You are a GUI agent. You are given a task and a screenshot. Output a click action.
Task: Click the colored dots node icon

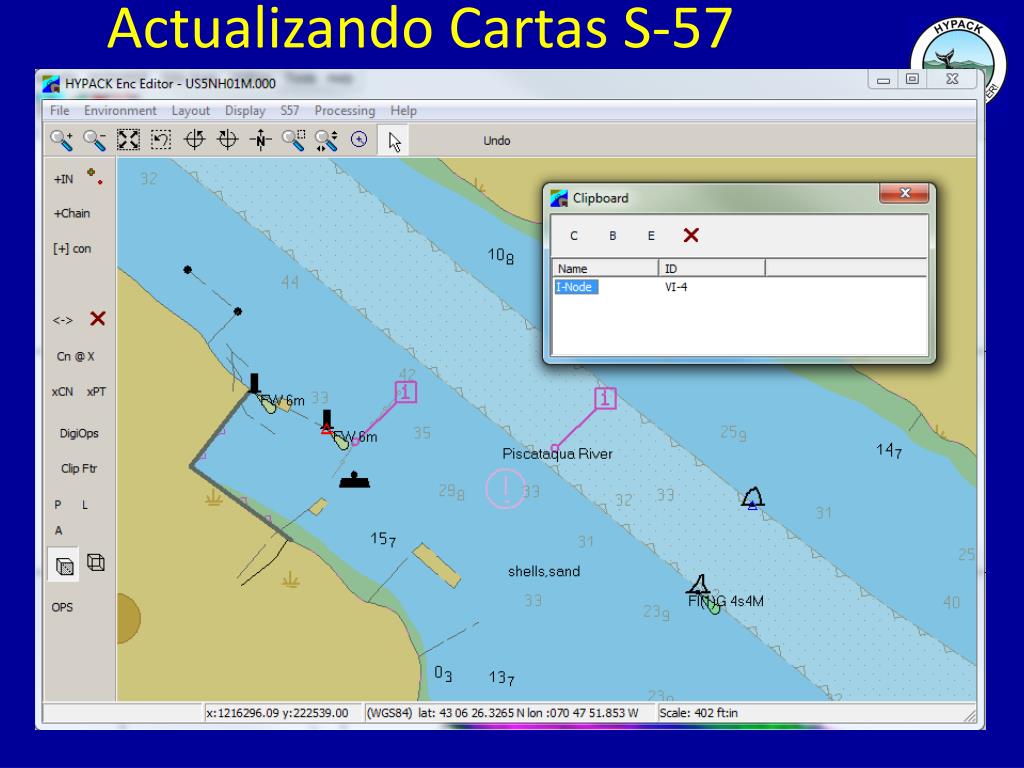click(x=95, y=176)
